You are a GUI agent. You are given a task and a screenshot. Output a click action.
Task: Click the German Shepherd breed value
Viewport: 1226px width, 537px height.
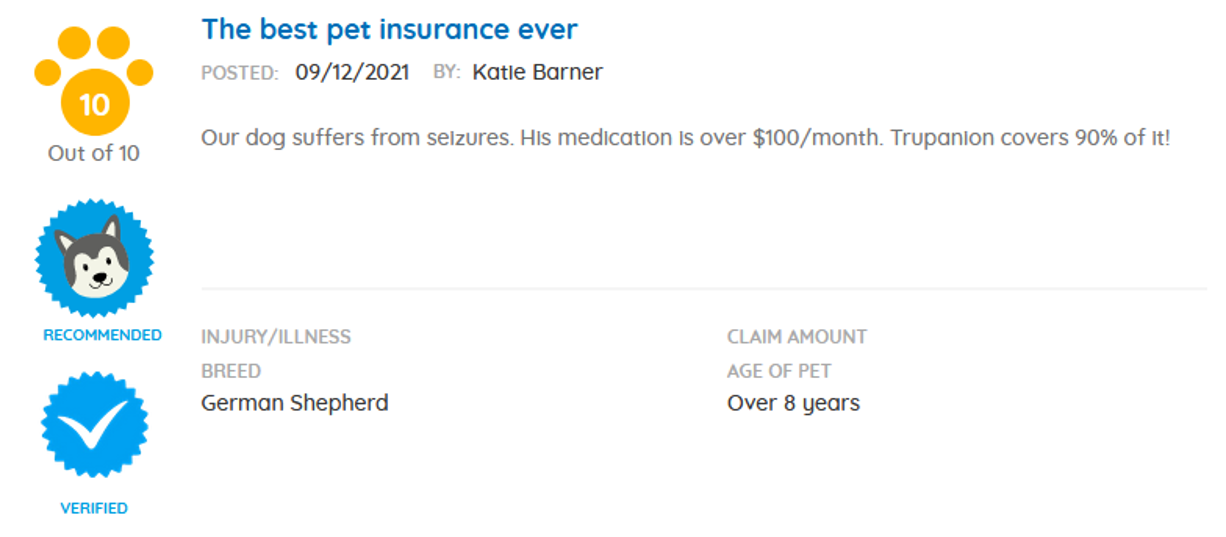(295, 403)
